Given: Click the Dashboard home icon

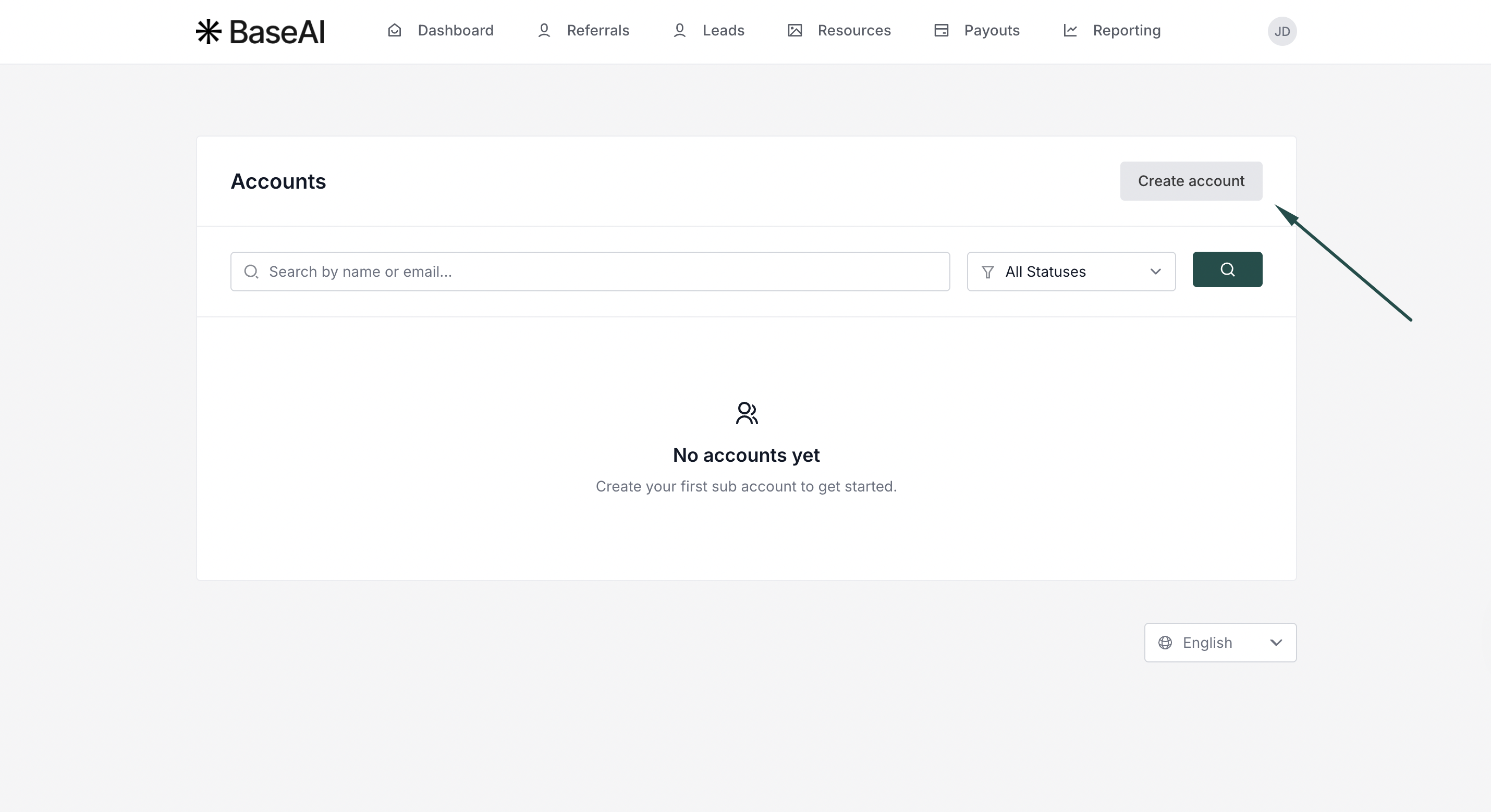Looking at the screenshot, I should (x=394, y=30).
